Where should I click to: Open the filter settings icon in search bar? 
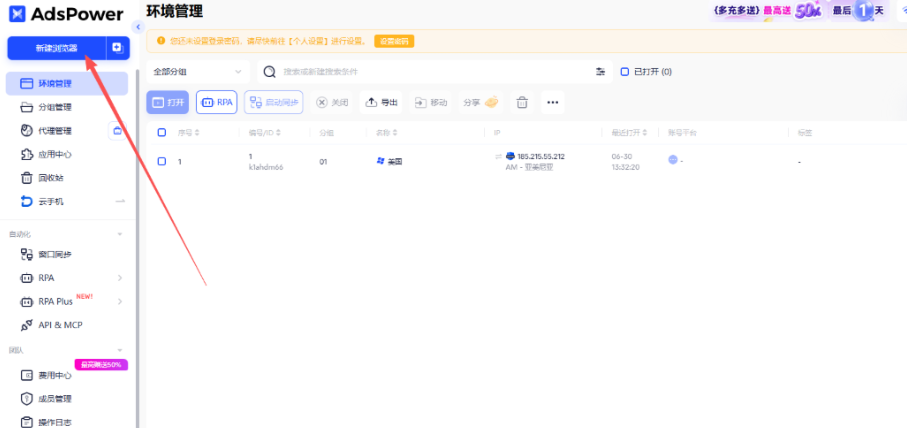[x=600, y=72]
